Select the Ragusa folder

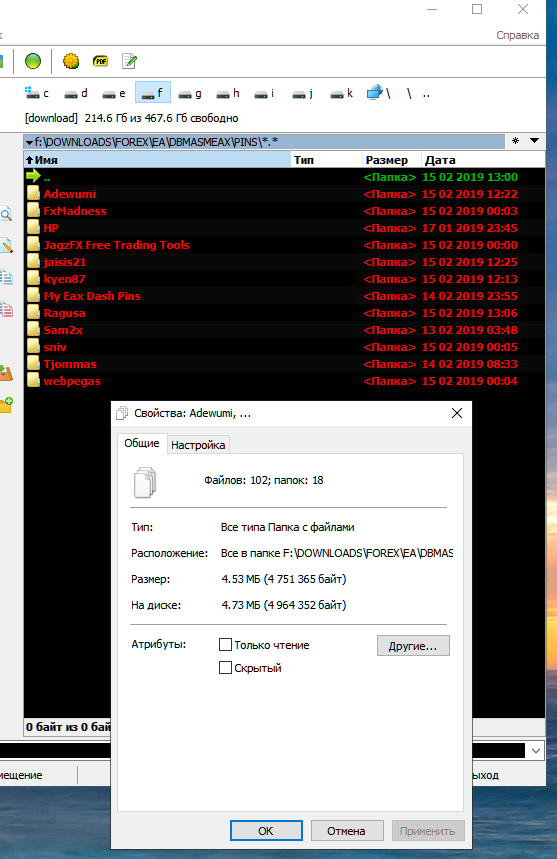click(x=284, y=313)
